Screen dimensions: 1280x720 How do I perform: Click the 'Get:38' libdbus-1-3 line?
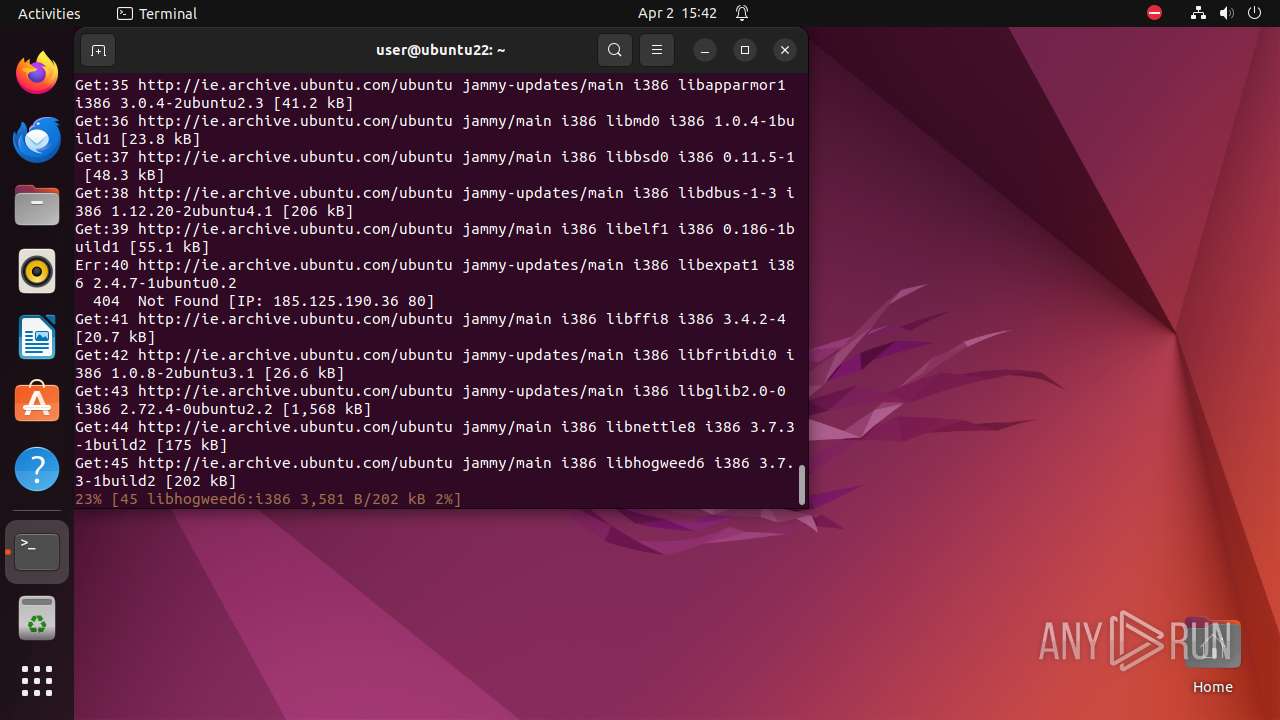(x=435, y=202)
